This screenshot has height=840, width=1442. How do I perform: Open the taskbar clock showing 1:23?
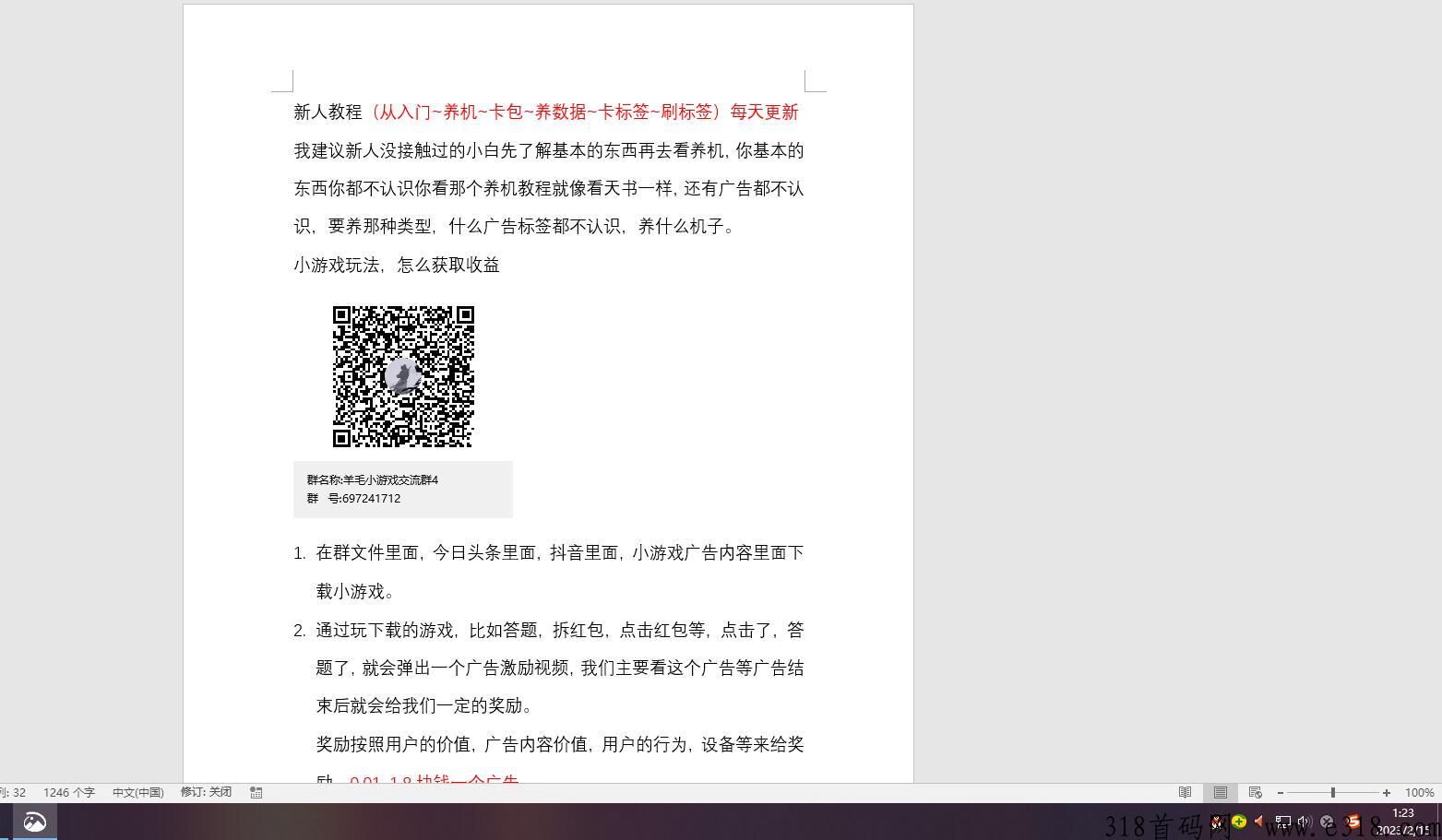click(1403, 821)
